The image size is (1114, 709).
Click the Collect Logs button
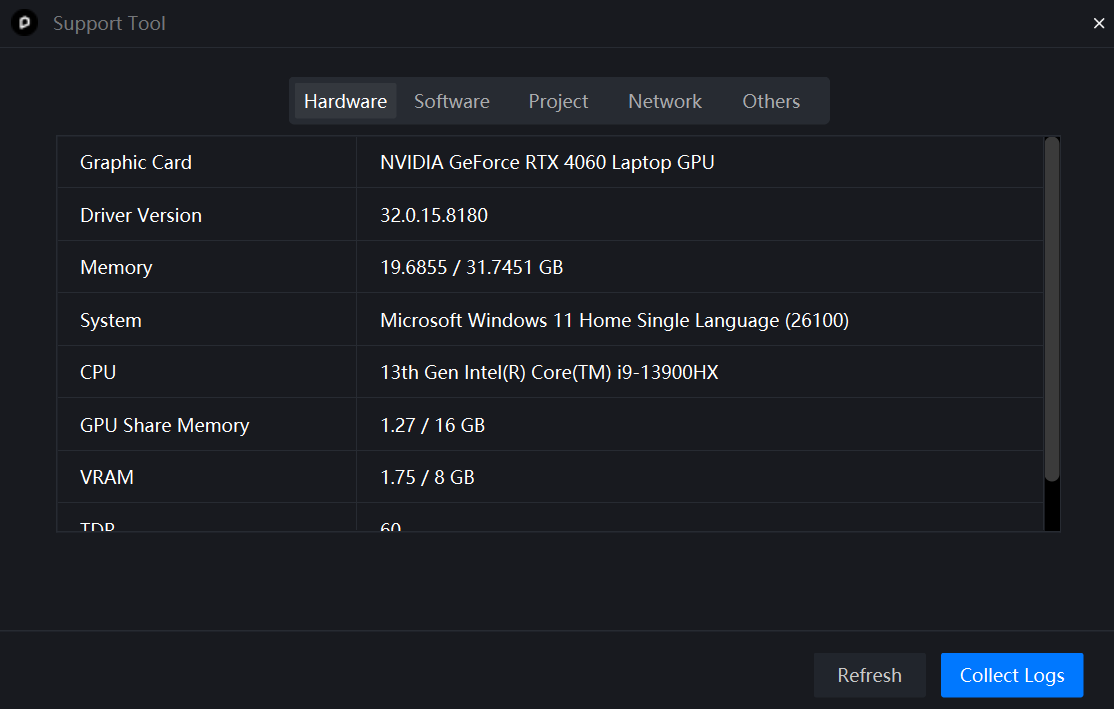tap(1011, 675)
